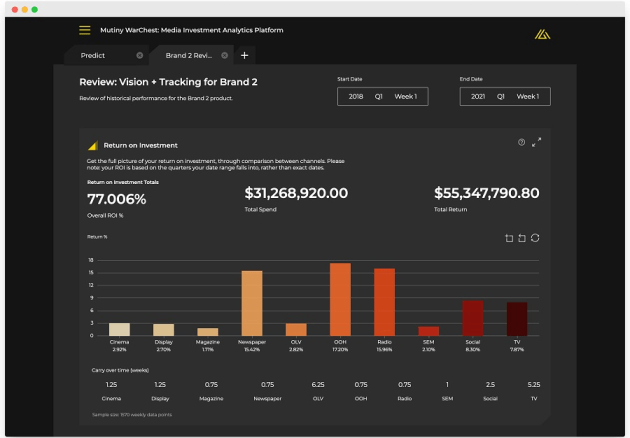Click the TV bar in chart
The height and width of the screenshot is (438, 630).
point(517,319)
